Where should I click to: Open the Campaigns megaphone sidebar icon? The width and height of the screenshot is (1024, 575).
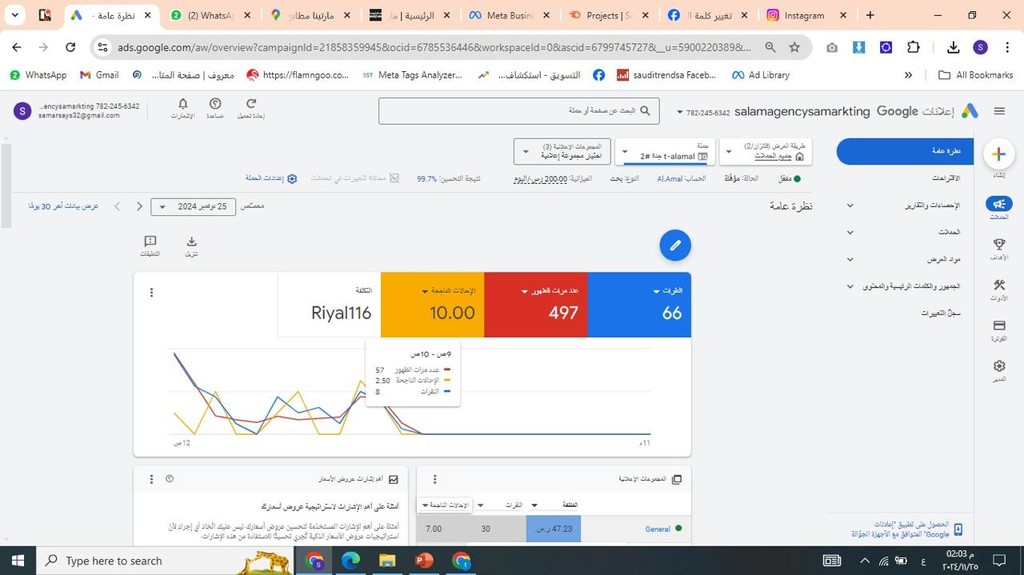(999, 205)
